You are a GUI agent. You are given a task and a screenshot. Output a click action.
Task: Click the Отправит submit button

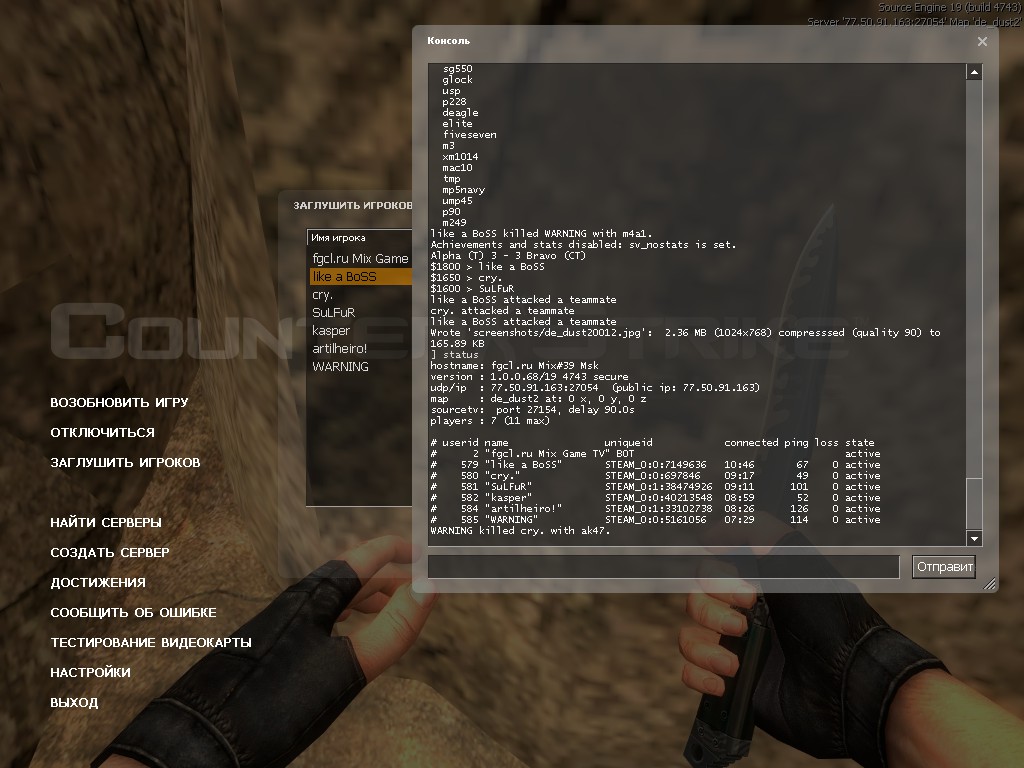(944, 566)
